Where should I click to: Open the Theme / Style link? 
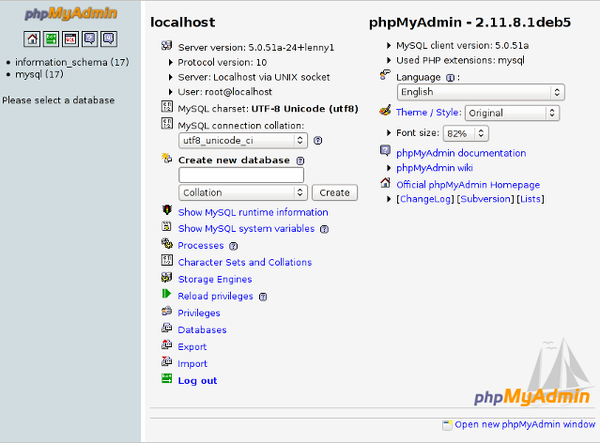click(x=429, y=112)
